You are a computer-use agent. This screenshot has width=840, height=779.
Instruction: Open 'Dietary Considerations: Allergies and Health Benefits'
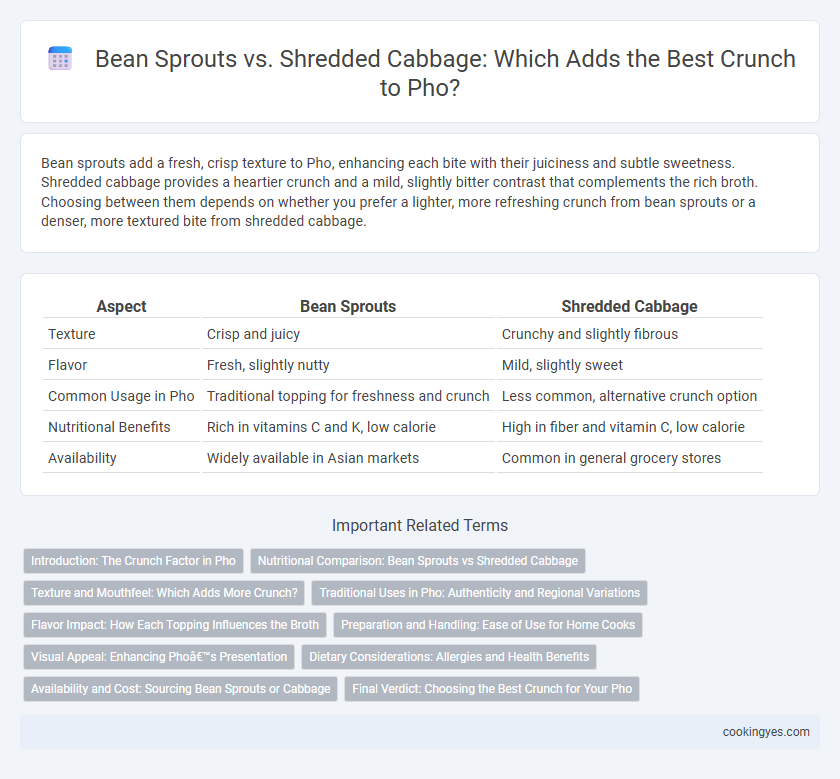click(449, 657)
